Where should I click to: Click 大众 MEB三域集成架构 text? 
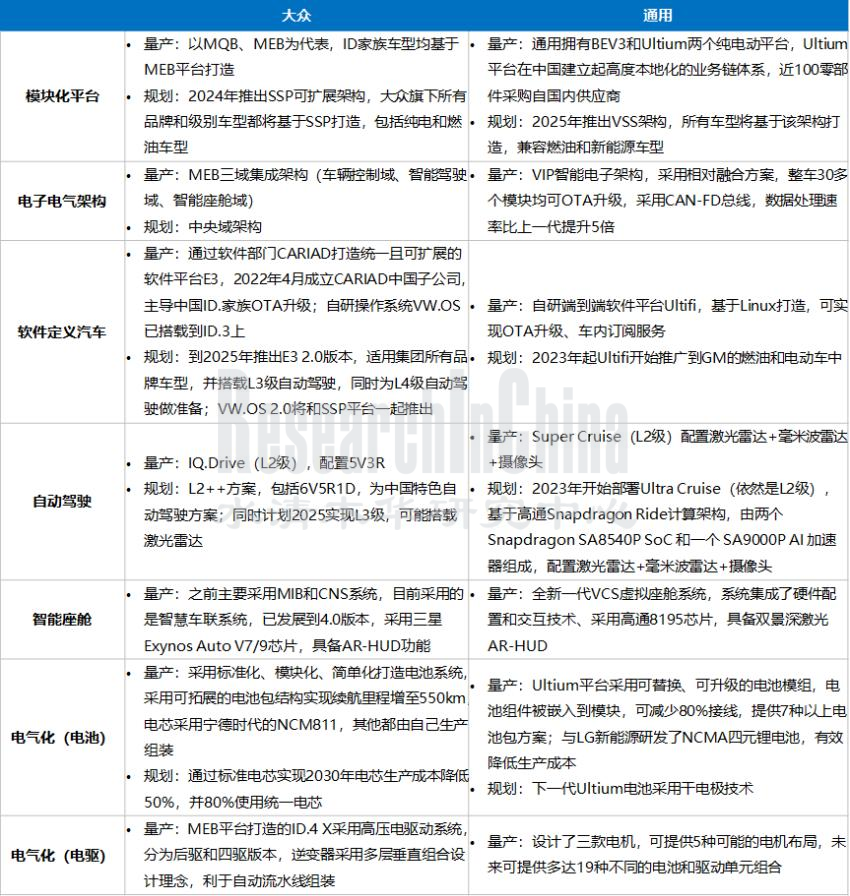pyautogui.click(x=305, y=187)
